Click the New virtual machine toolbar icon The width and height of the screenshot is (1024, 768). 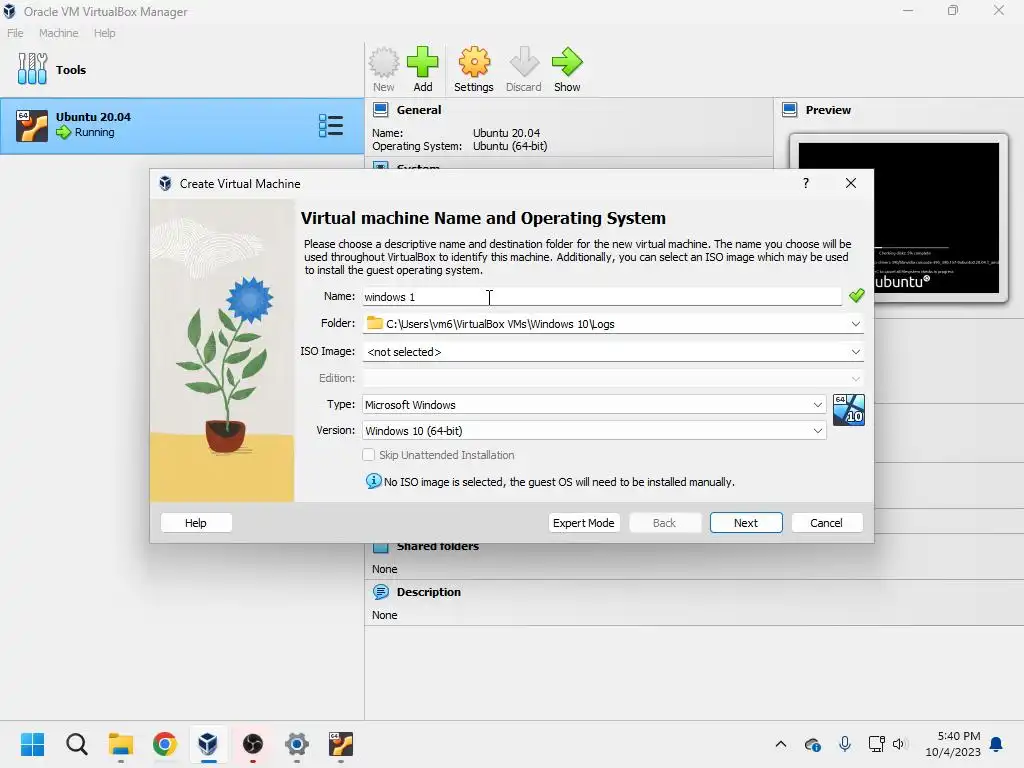383,63
